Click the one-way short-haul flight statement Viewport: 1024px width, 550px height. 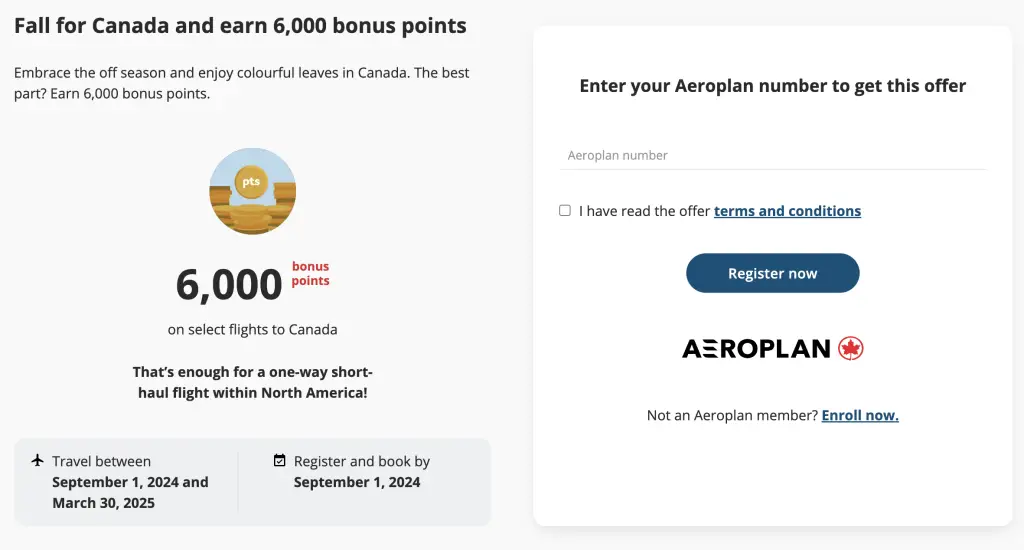(251, 382)
